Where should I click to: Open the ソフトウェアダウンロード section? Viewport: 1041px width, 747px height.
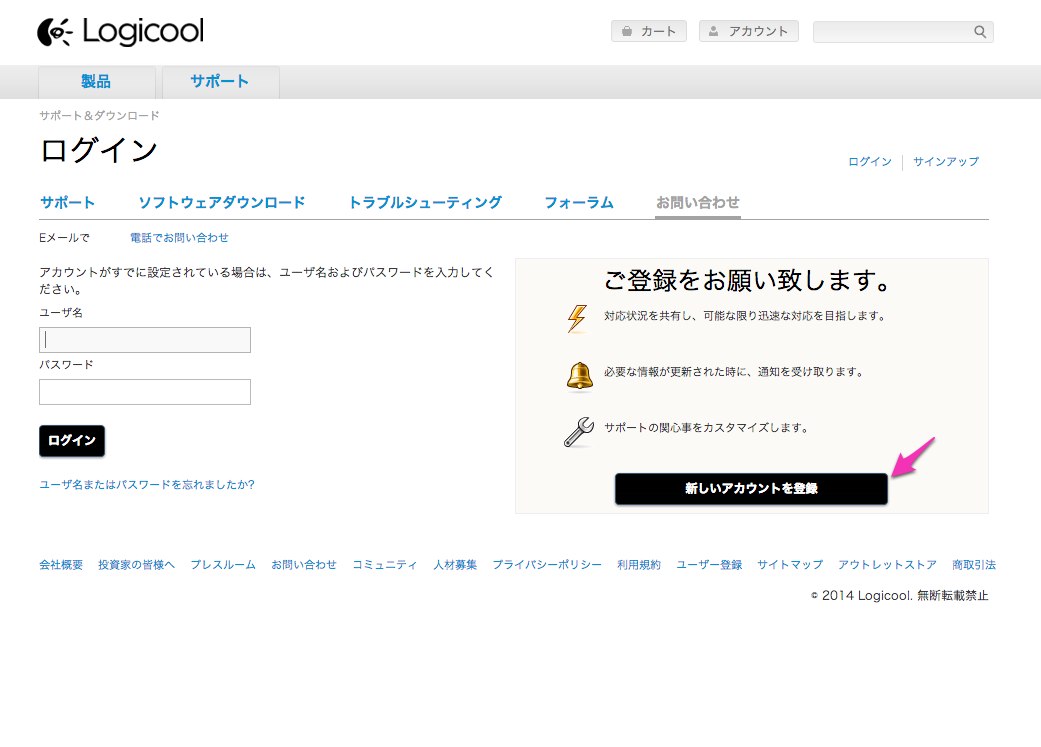coord(222,202)
